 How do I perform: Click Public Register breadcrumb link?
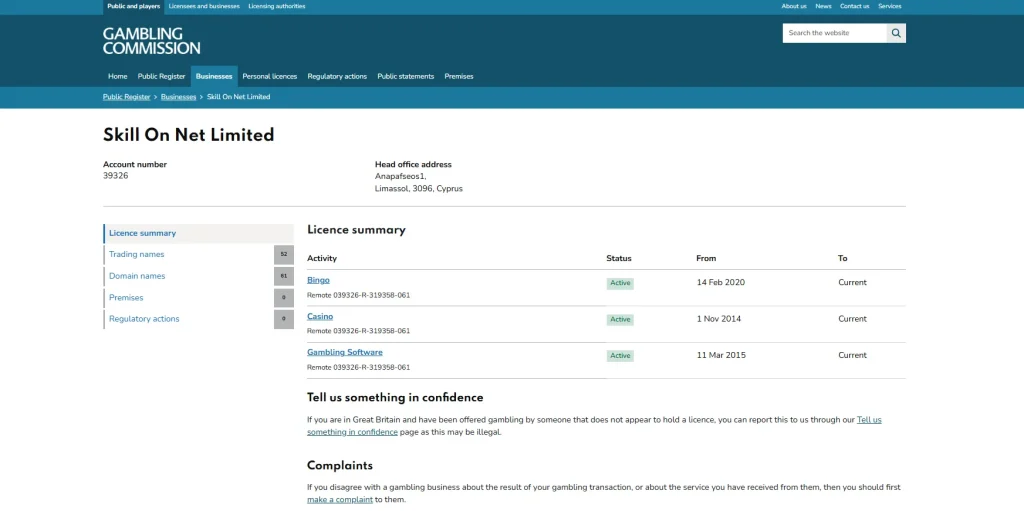pos(127,97)
